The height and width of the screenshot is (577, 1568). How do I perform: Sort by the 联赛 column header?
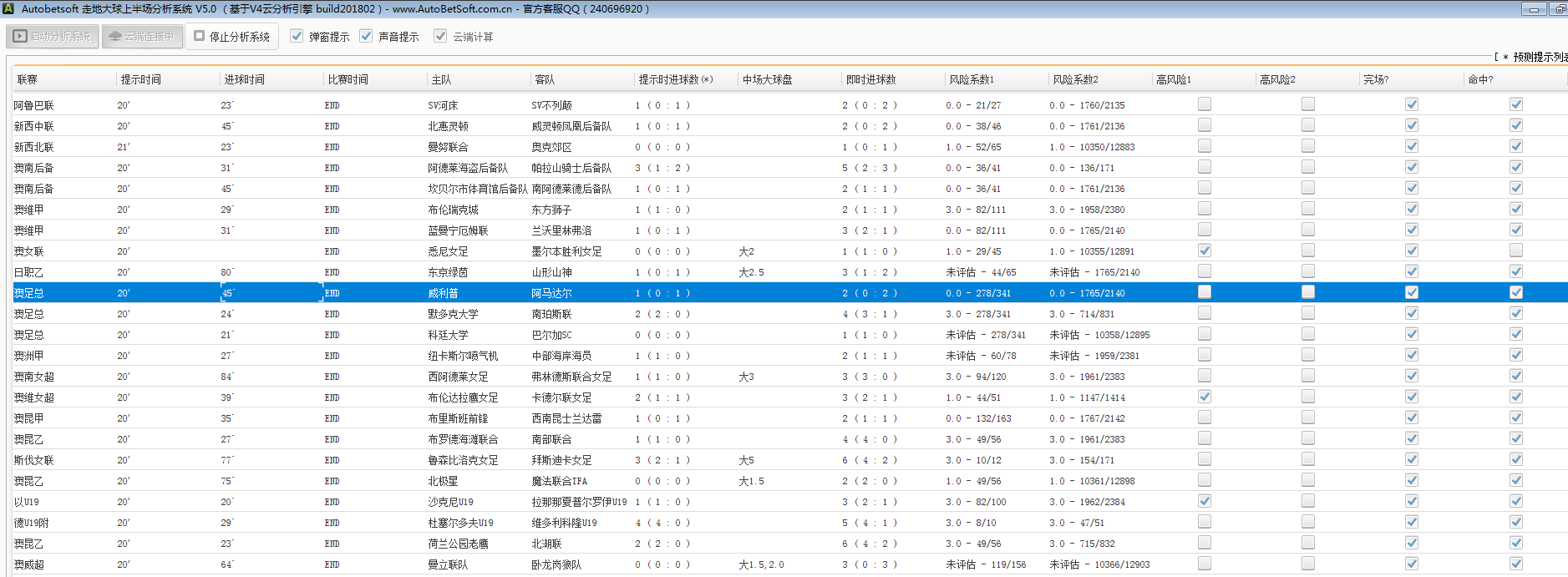coord(28,79)
